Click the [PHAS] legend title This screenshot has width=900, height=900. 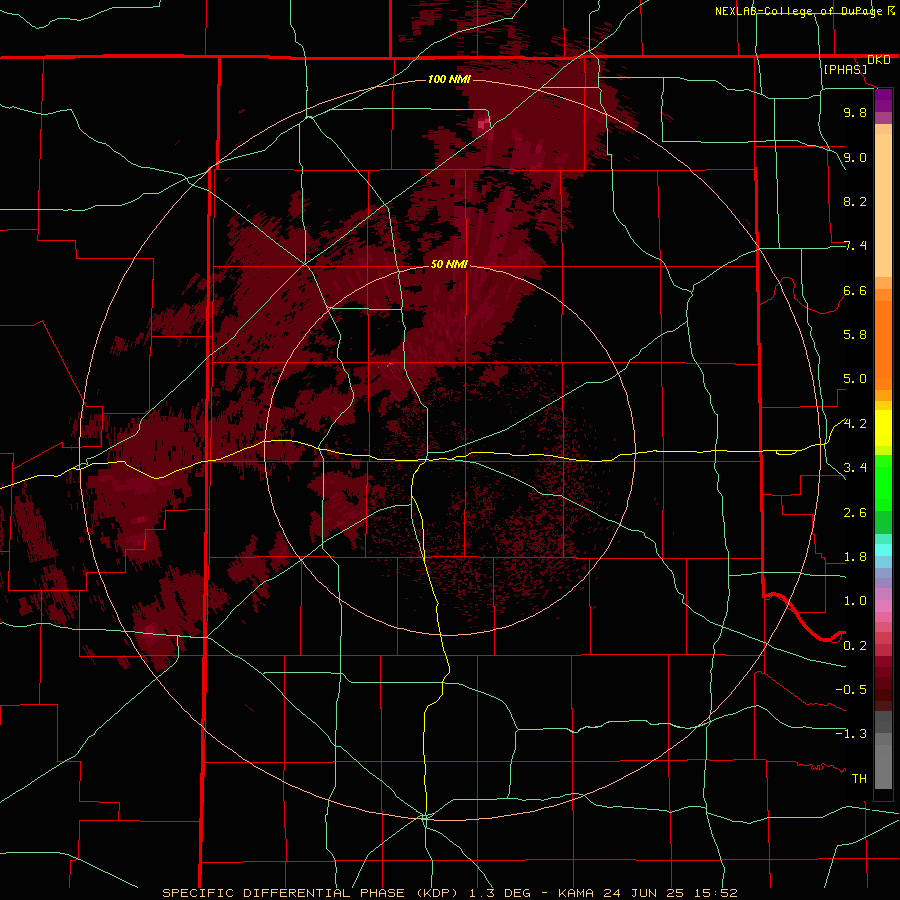click(x=845, y=69)
